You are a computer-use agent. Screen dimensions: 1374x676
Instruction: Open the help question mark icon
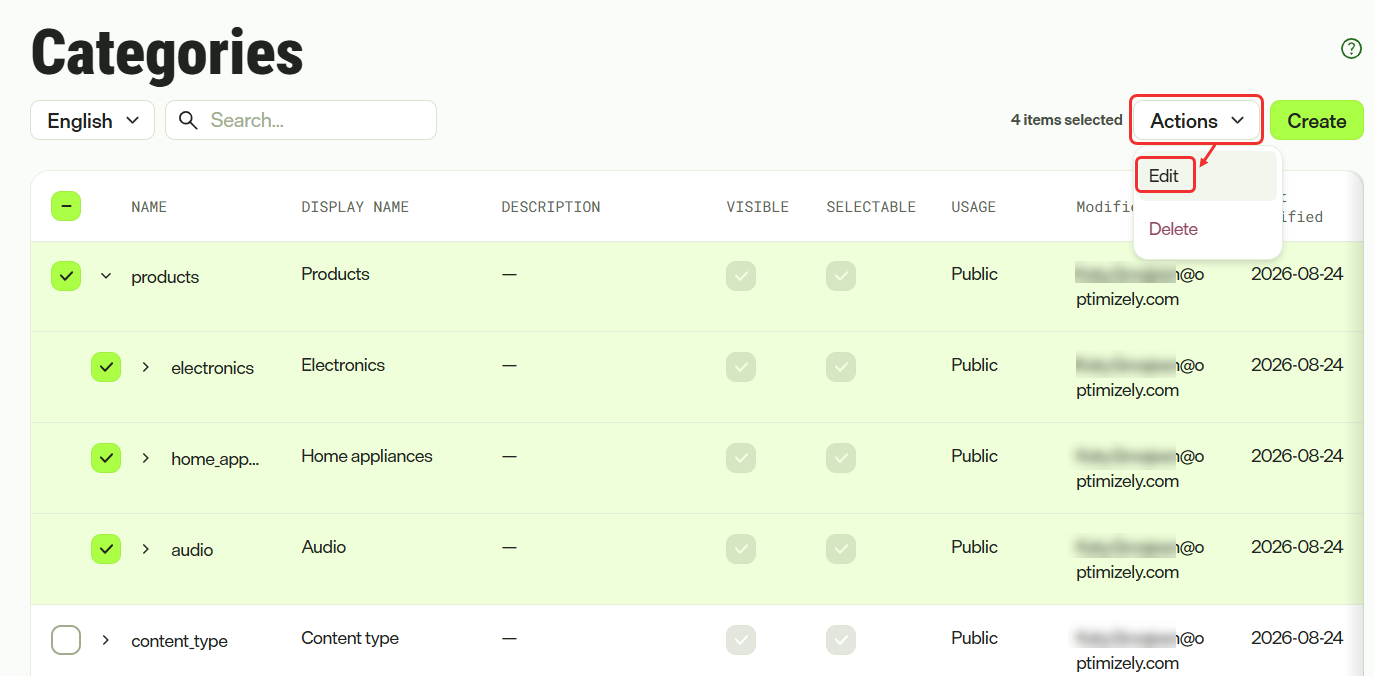pyautogui.click(x=1351, y=48)
